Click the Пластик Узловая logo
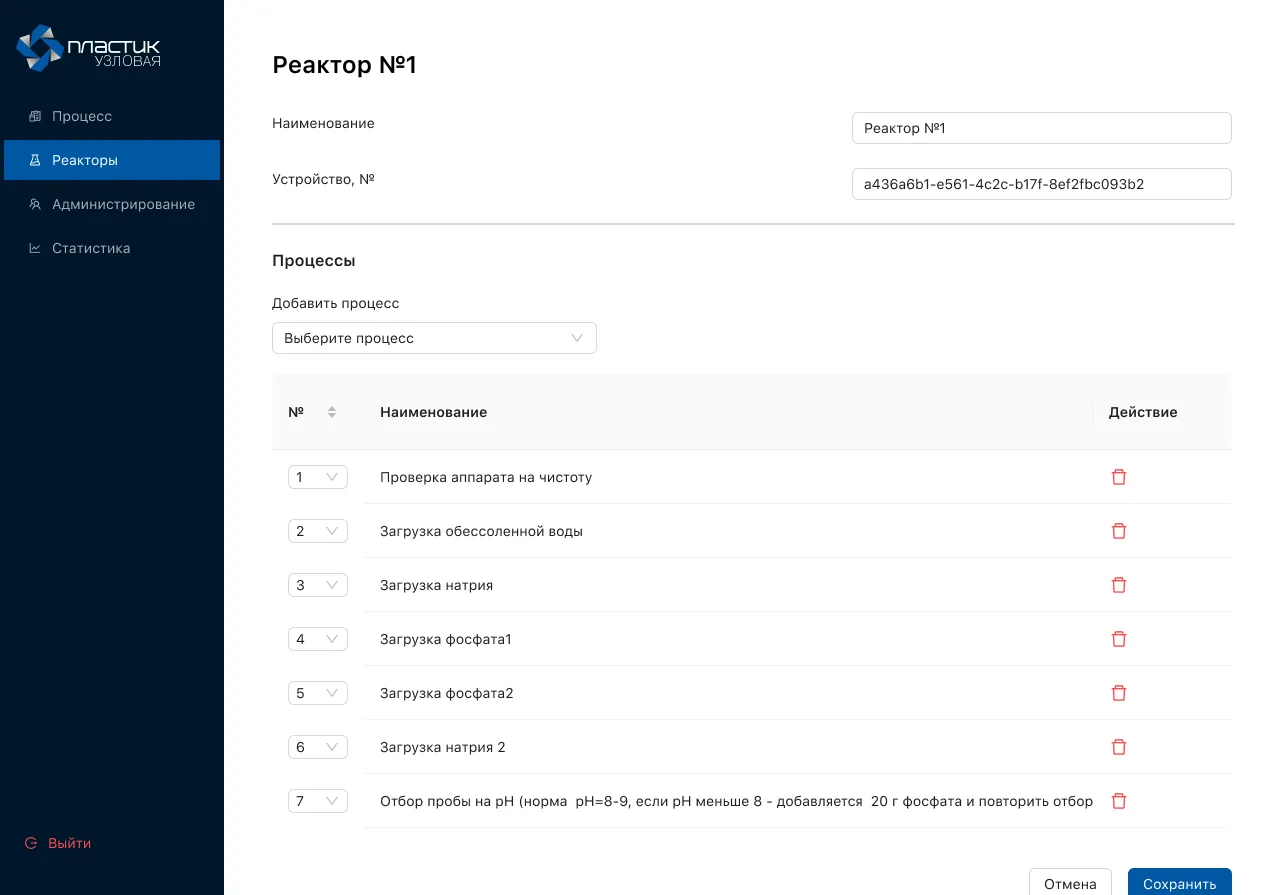This screenshot has height=895, width=1280. 89,49
